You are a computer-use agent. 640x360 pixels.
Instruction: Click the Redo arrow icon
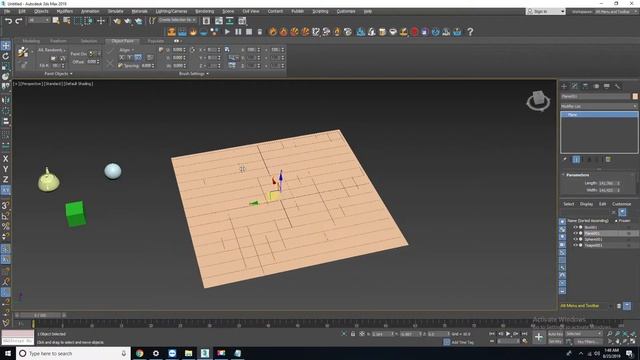coord(18,21)
